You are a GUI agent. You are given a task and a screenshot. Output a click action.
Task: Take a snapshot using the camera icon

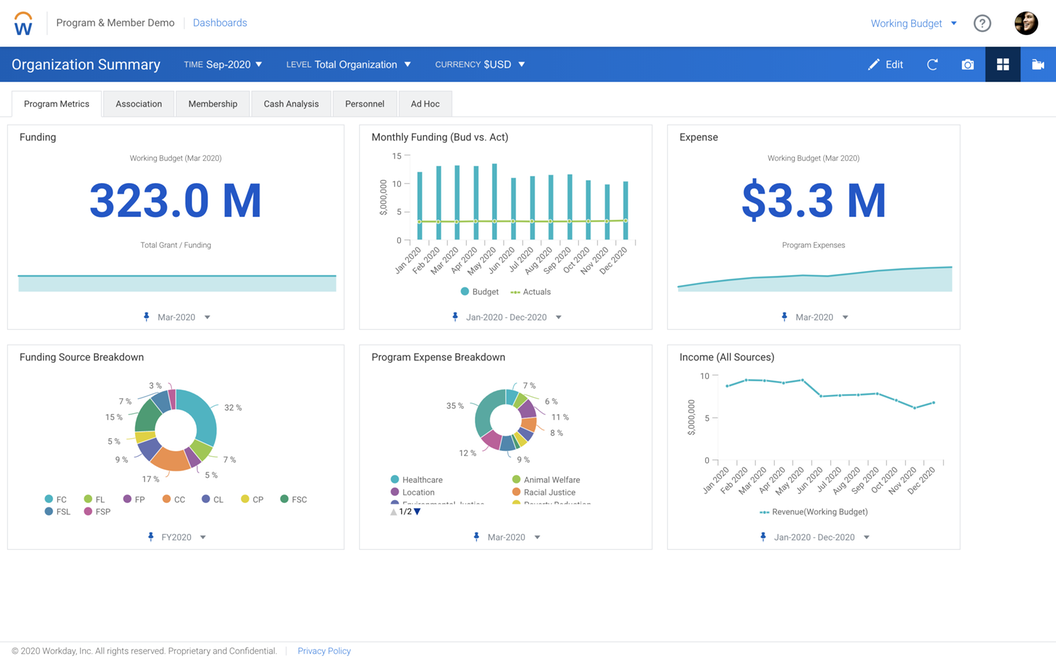coord(967,64)
